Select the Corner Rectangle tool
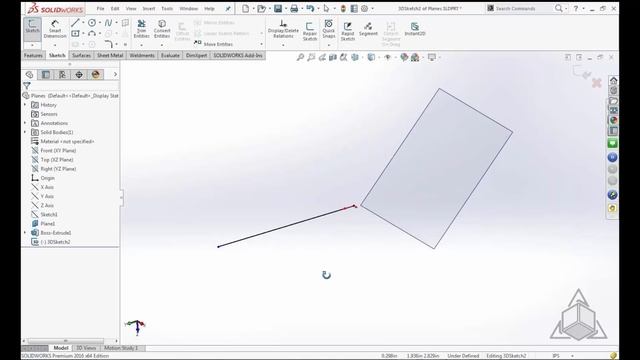 (x=76, y=33)
